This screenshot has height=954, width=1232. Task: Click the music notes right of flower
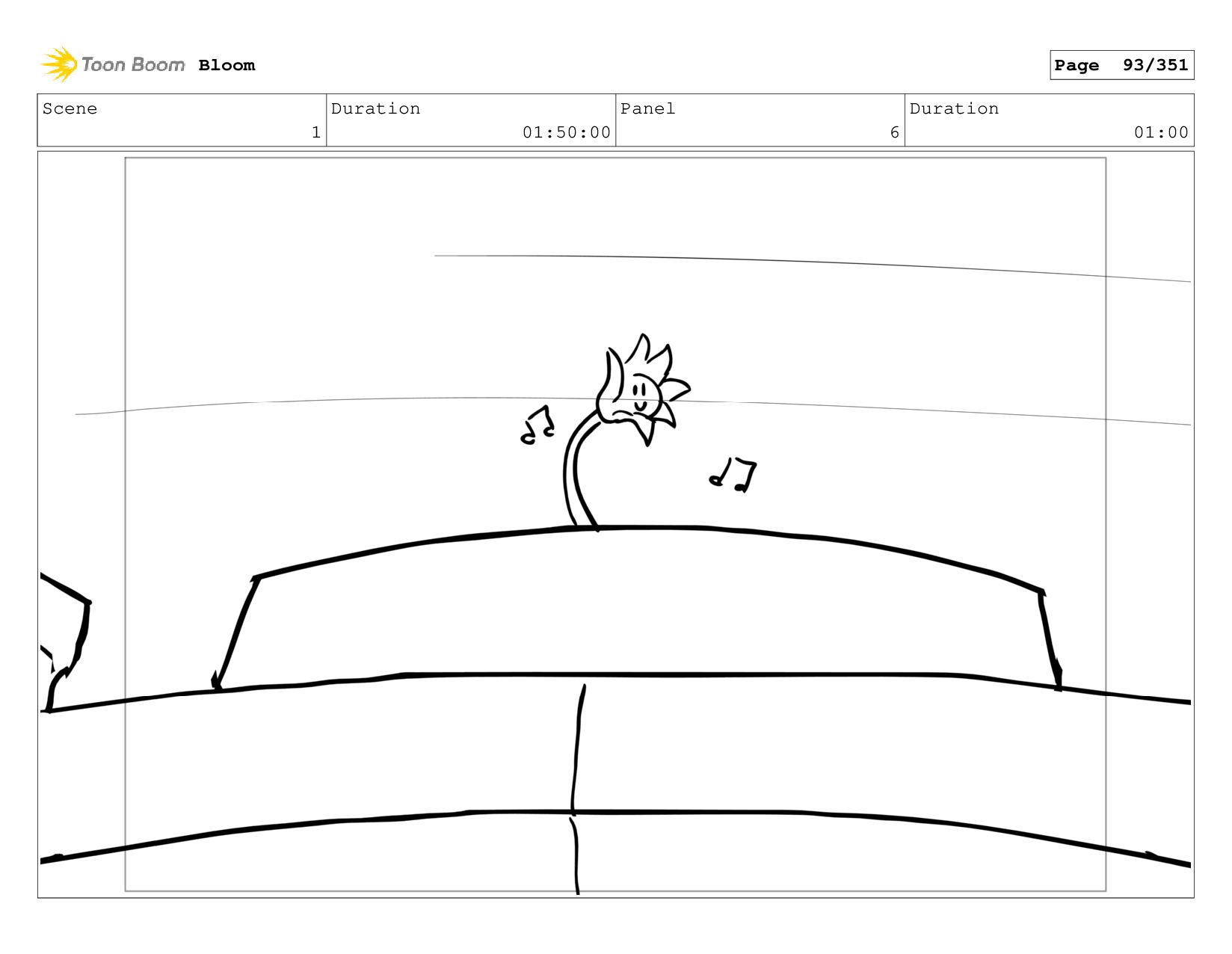[733, 476]
